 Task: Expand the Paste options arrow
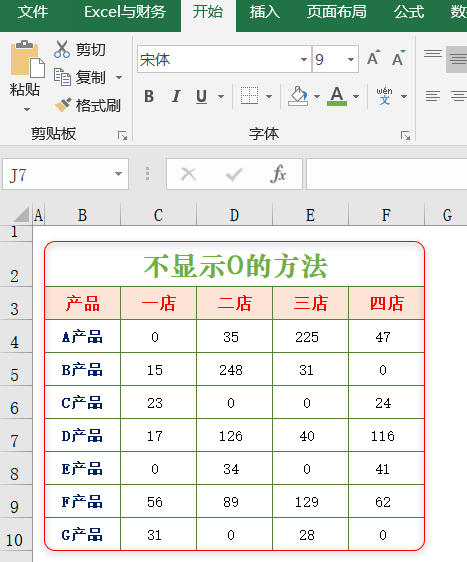click(x=27, y=109)
